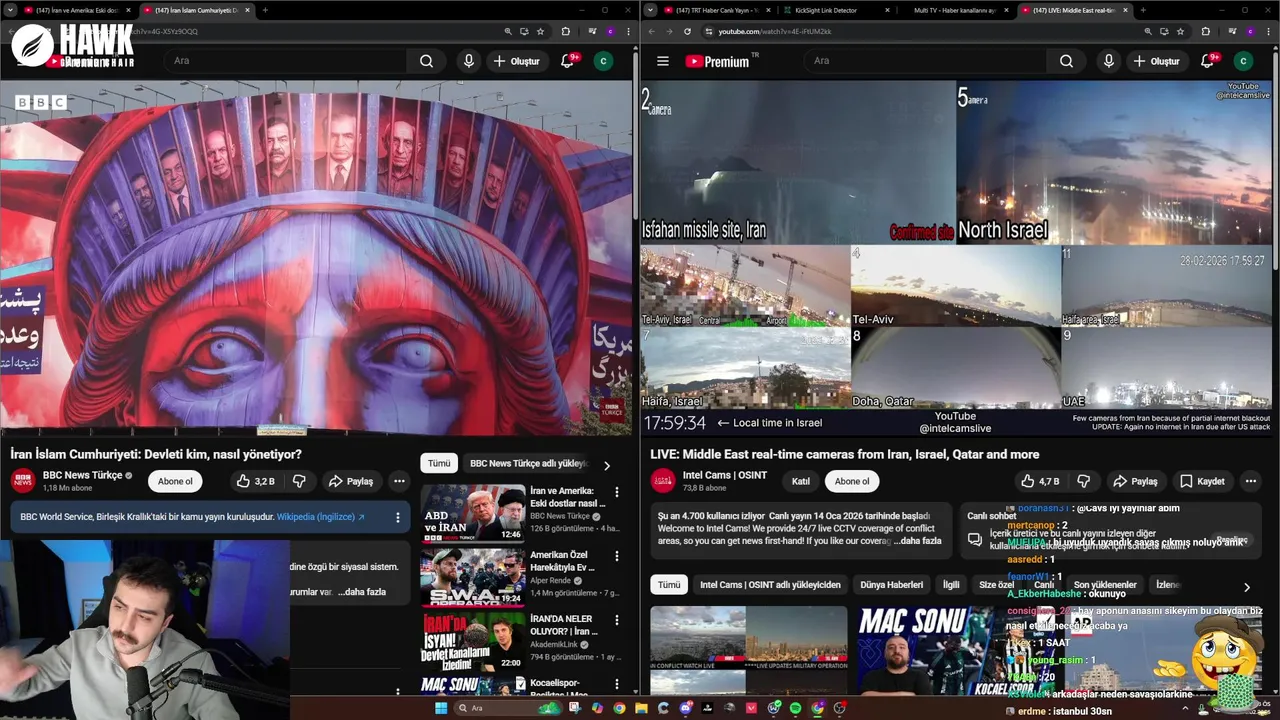The width and height of the screenshot is (1280, 720).
Task: Open the Windows Start menu
Action: point(441,708)
